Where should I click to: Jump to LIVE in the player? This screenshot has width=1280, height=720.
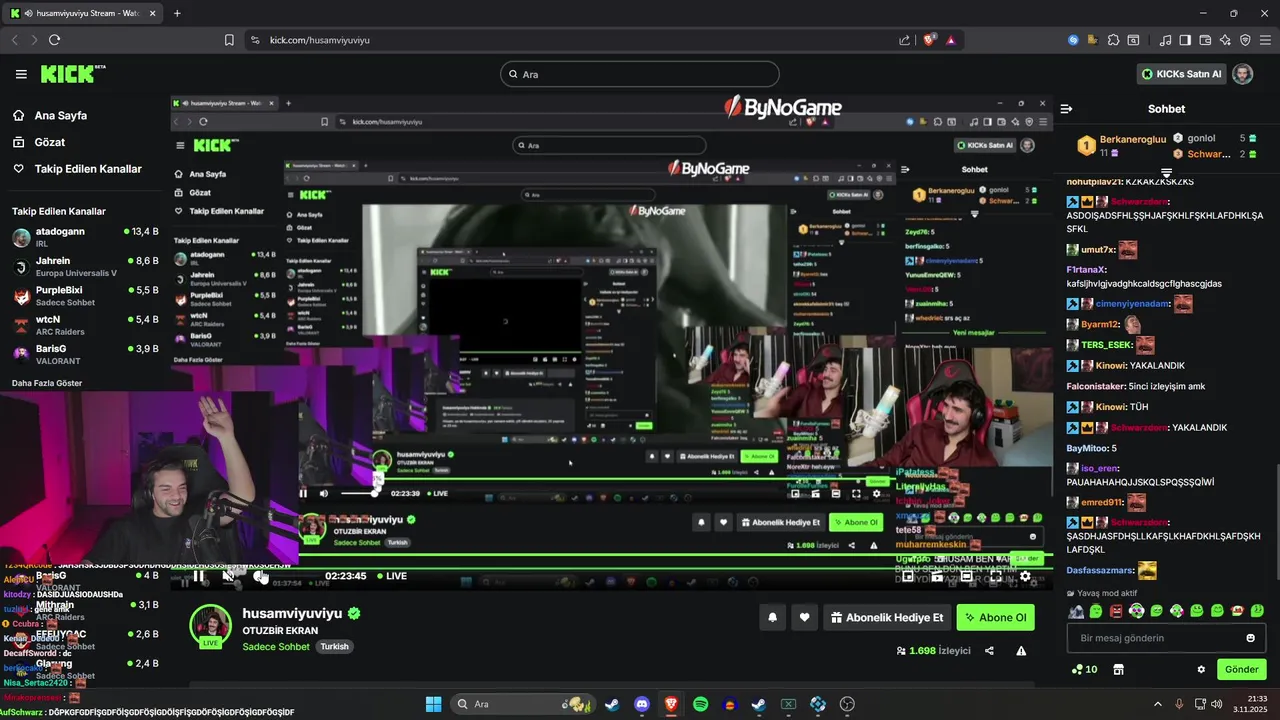tap(391, 576)
